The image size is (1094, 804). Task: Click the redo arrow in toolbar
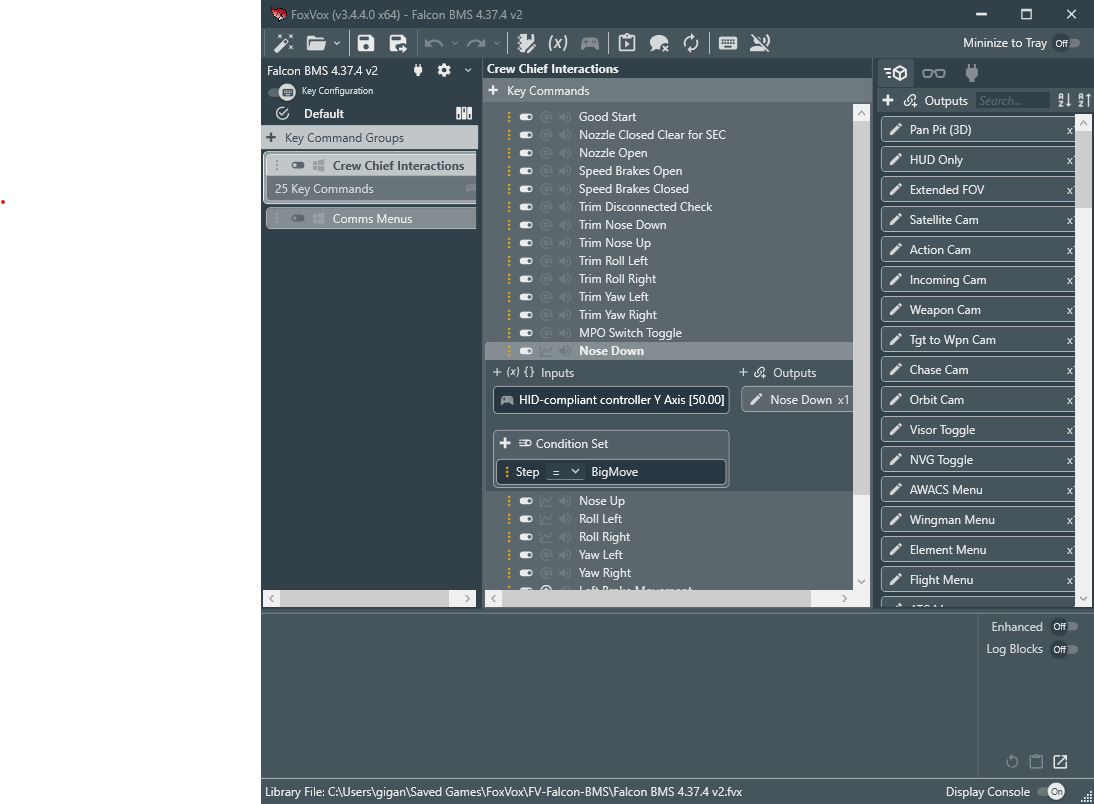click(x=476, y=43)
